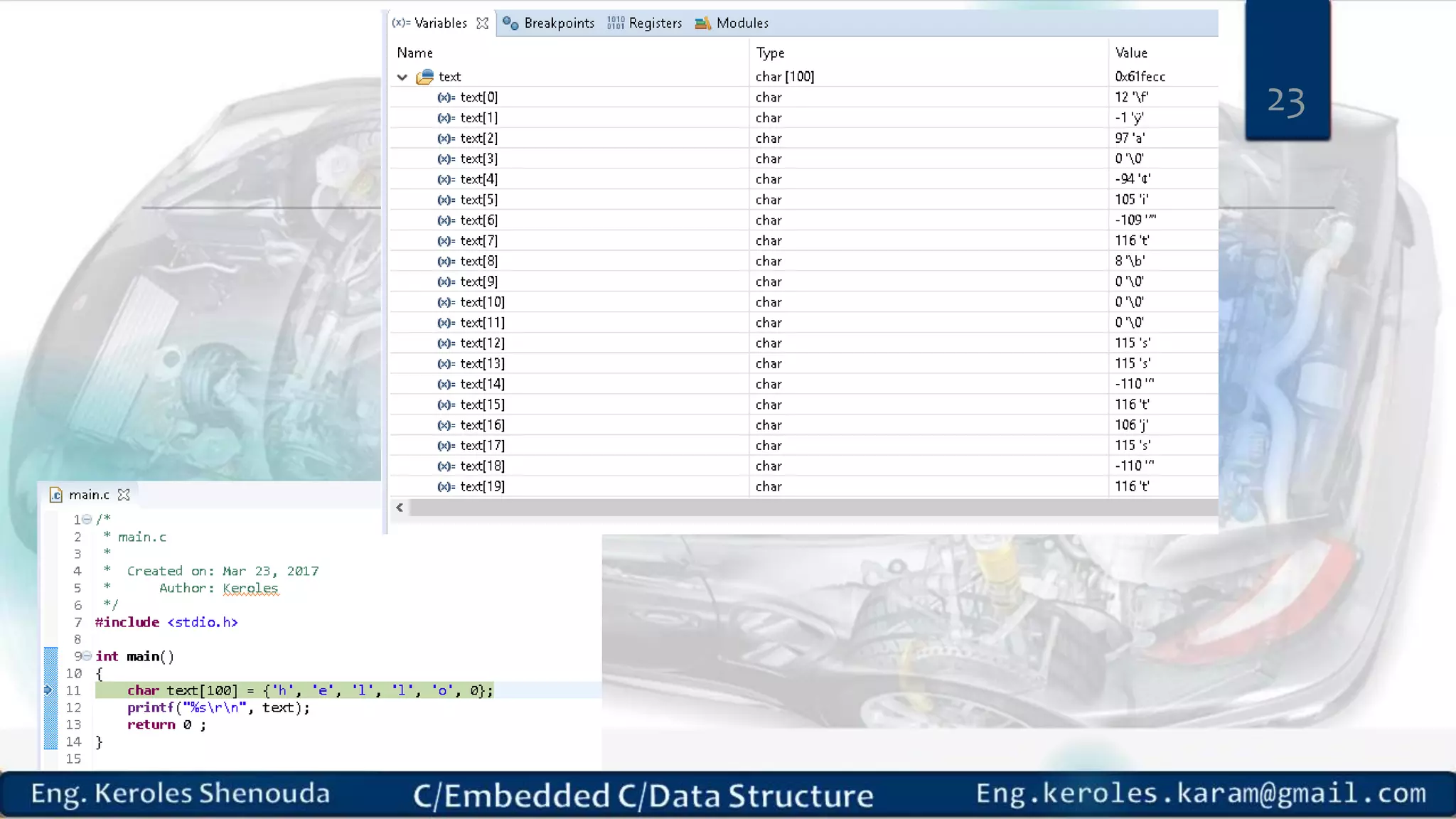This screenshot has width=1456, height=819.
Task: Click the text array folder icon
Action: pos(425,77)
